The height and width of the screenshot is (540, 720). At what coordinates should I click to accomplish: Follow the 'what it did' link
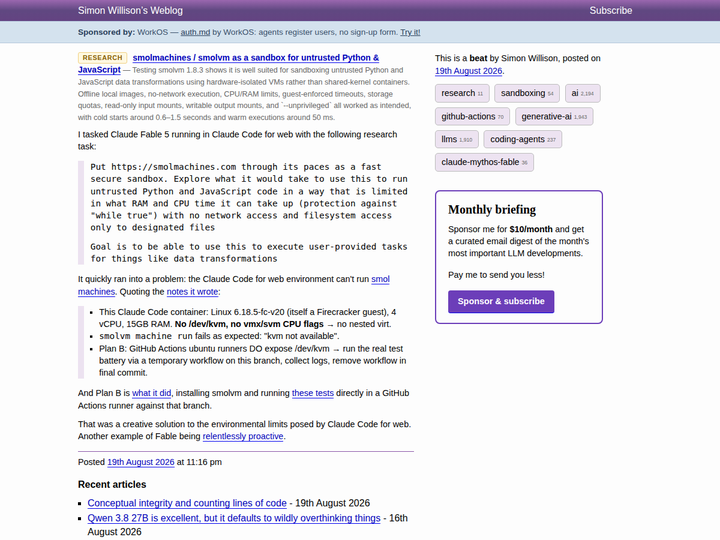tap(152, 393)
